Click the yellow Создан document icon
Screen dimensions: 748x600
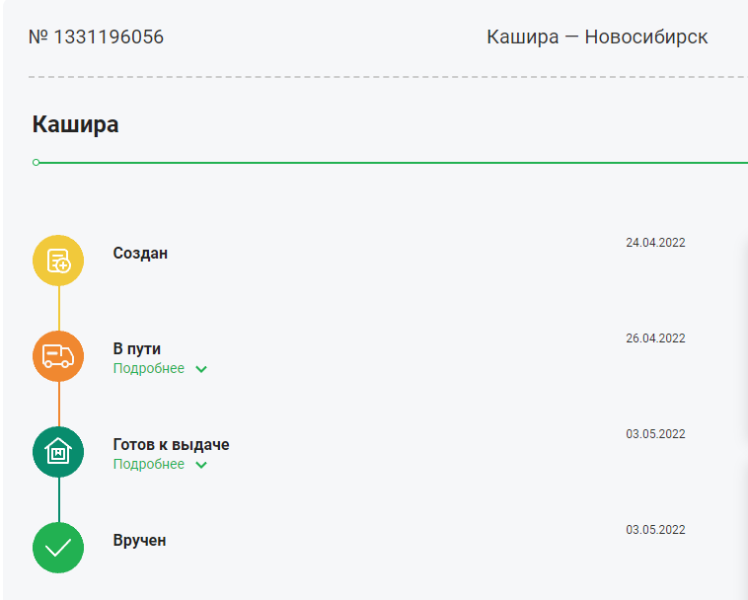pyautogui.click(x=58, y=261)
